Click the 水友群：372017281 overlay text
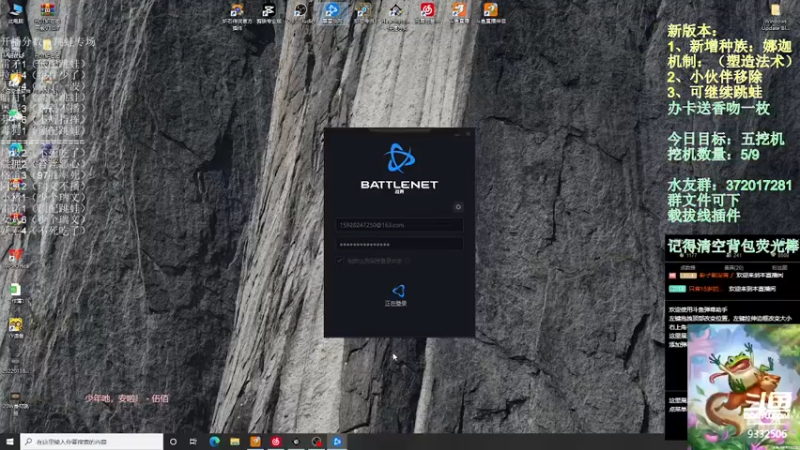 tap(730, 185)
